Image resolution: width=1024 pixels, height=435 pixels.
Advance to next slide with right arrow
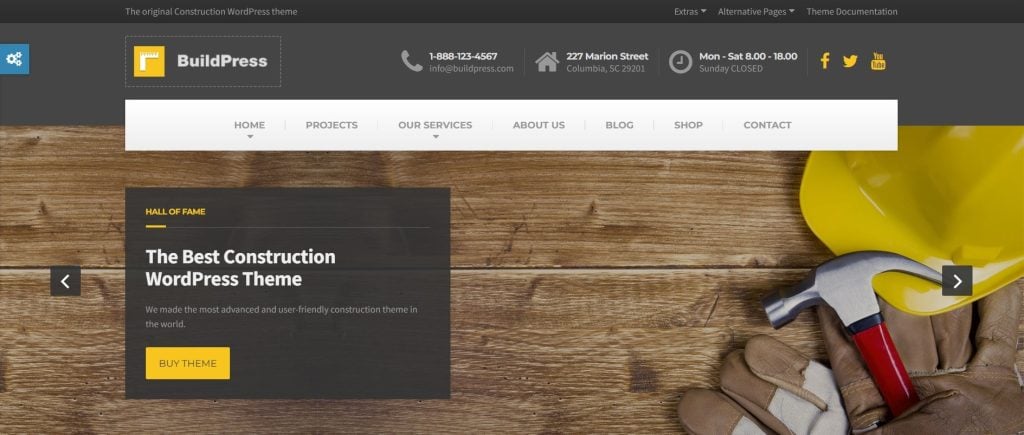tap(957, 281)
